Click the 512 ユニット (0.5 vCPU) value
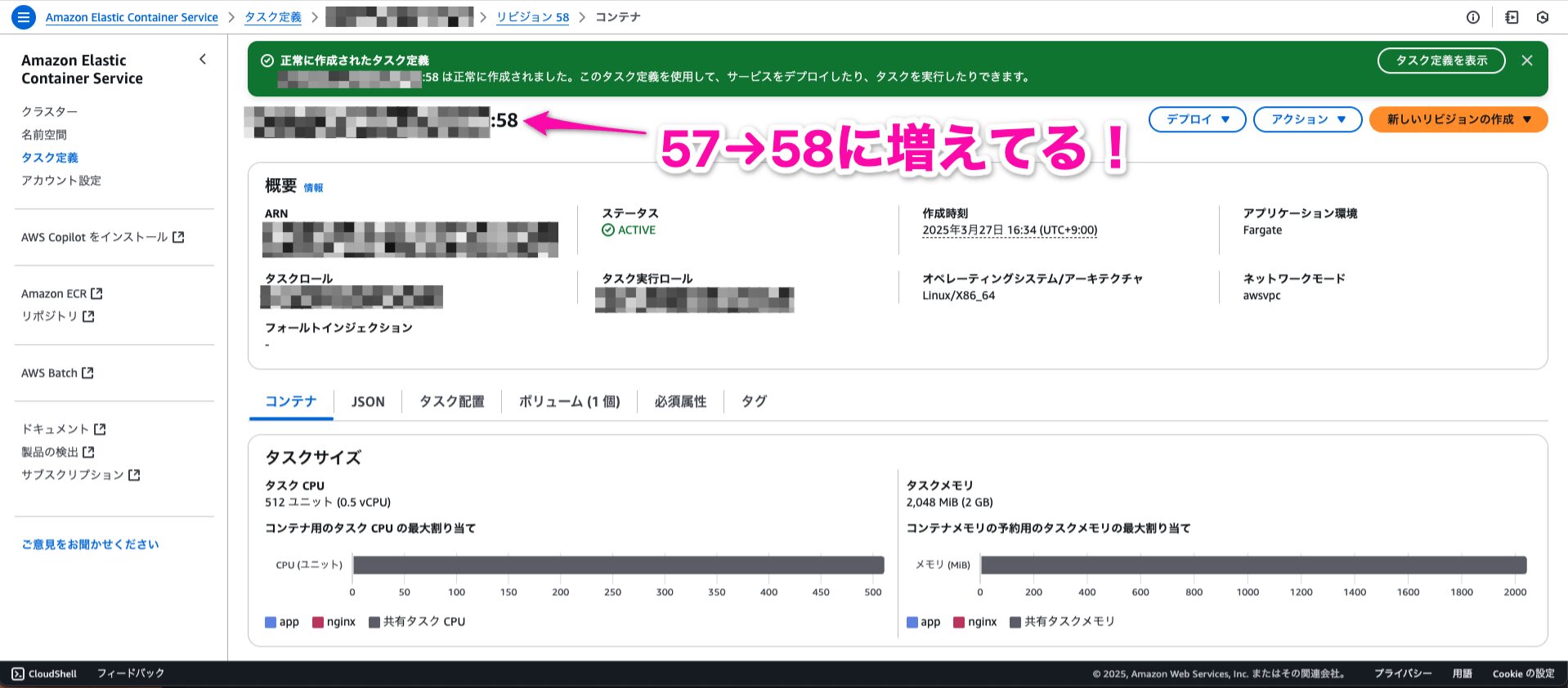This screenshot has width=1568, height=688. [x=328, y=503]
